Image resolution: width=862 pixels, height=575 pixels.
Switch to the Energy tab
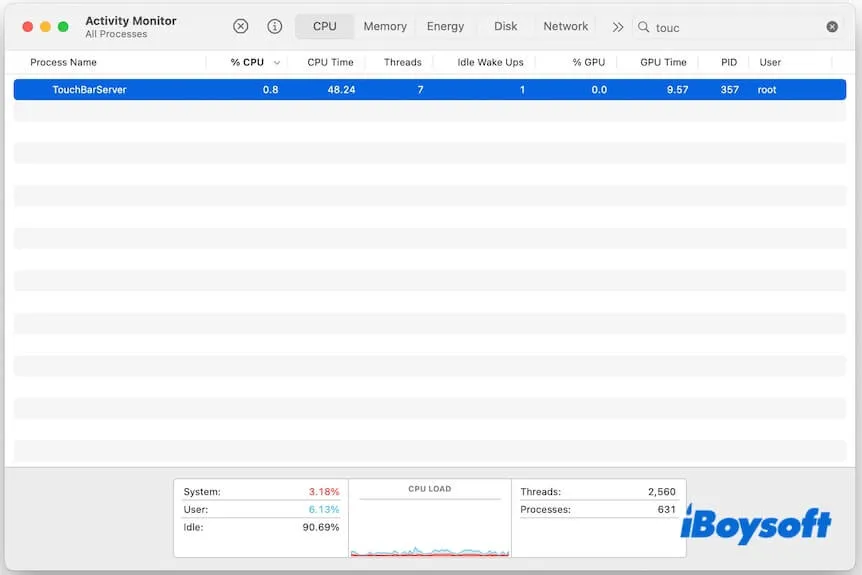pos(445,27)
